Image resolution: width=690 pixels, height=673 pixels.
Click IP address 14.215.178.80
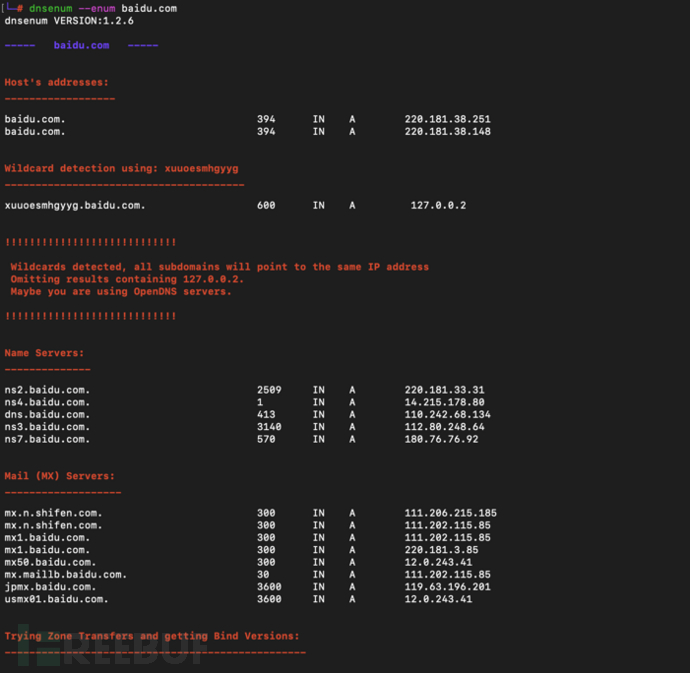pyautogui.click(x=444, y=402)
